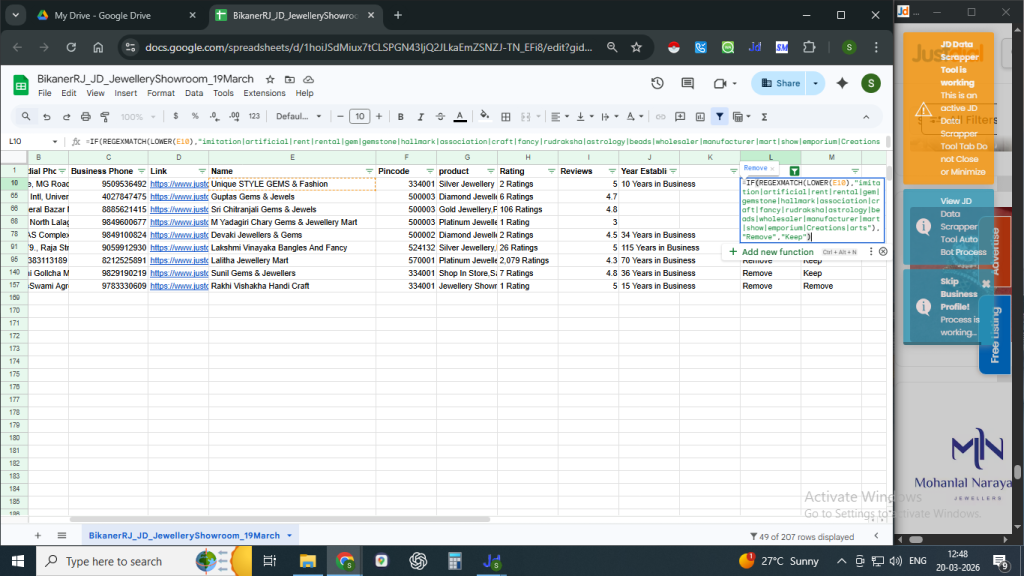This screenshot has width=1024, height=576.
Task: Click the Print icon in toolbar
Action: coord(85,117)
